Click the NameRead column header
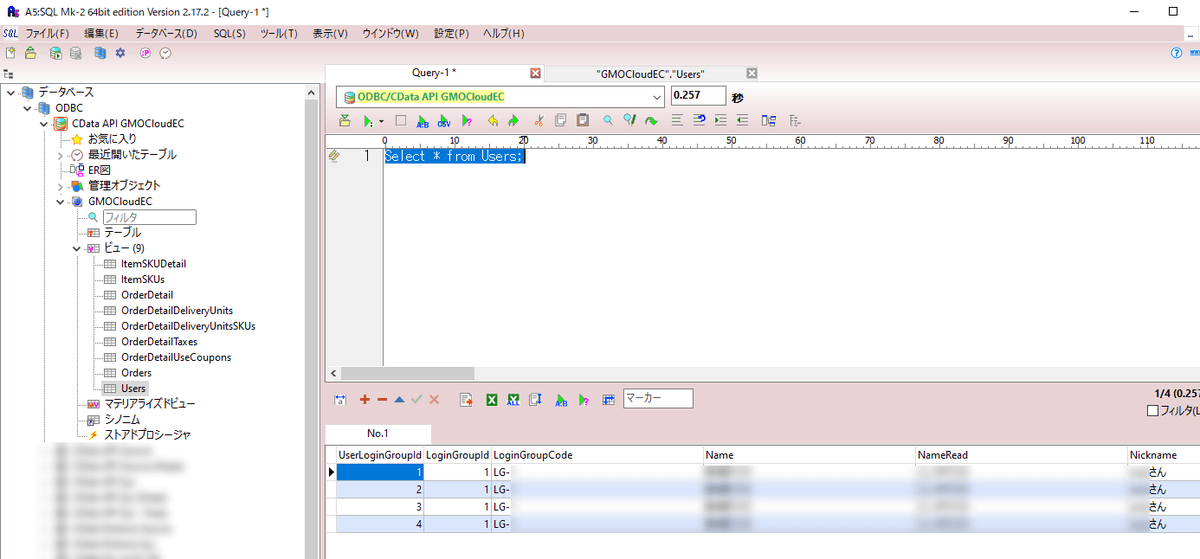1200x559 pixels. (1020, 455)
